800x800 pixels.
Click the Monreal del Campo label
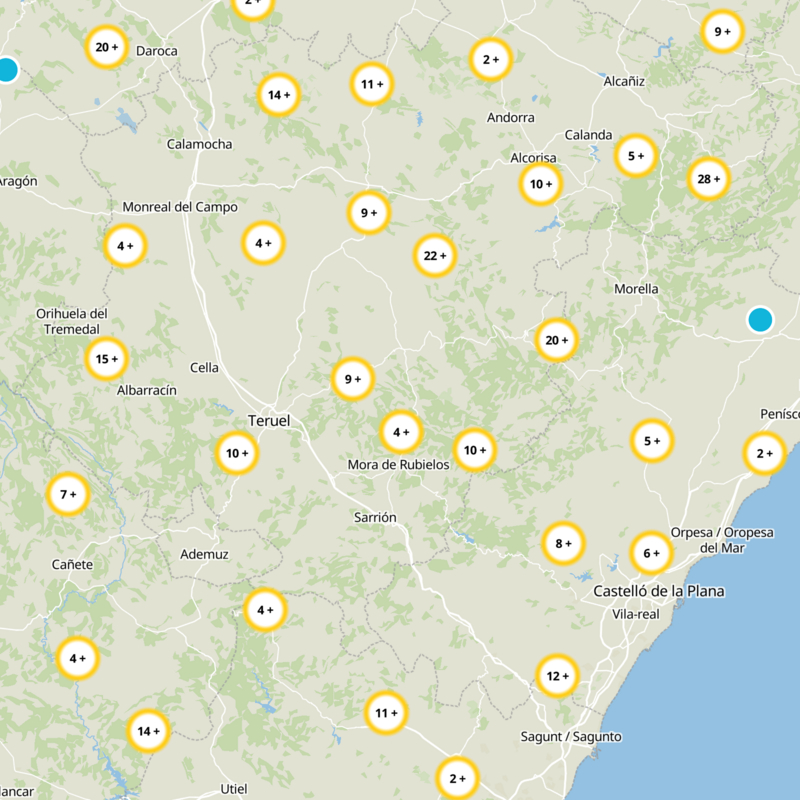[180, 207]
